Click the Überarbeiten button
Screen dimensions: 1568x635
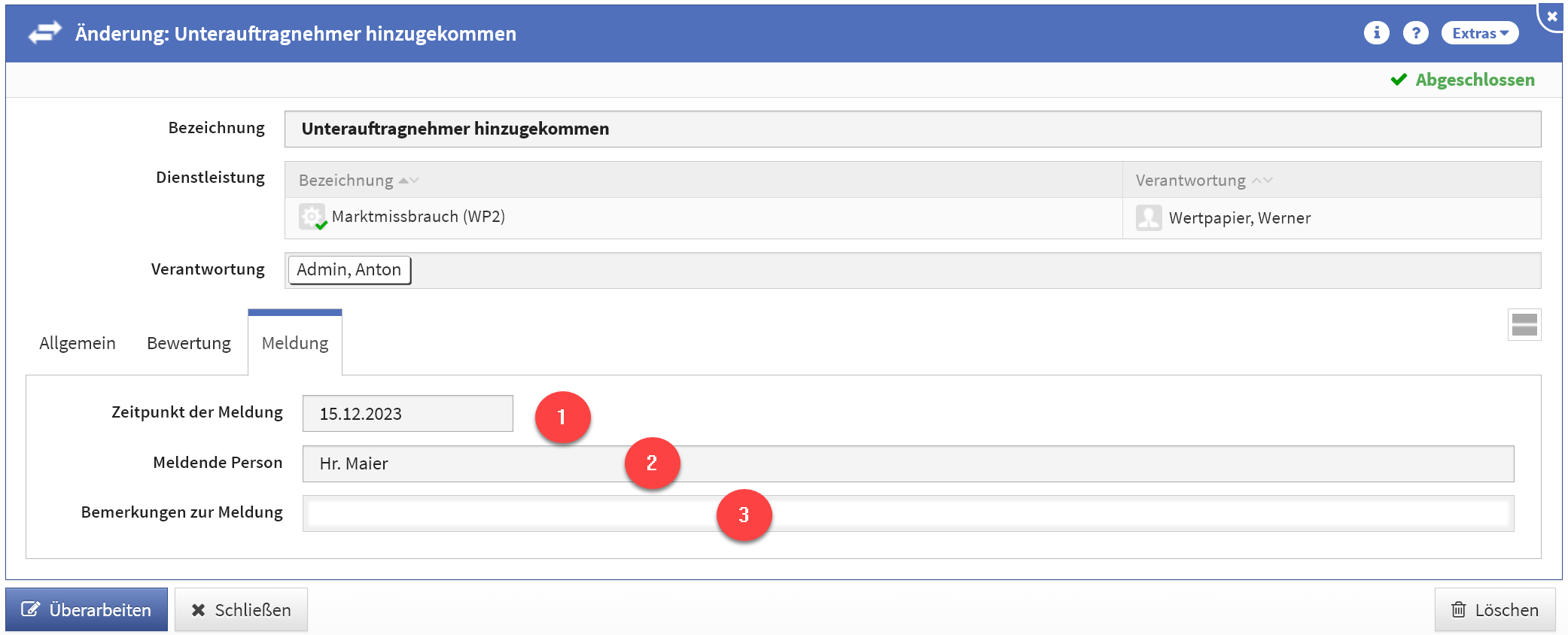(87, 609)
